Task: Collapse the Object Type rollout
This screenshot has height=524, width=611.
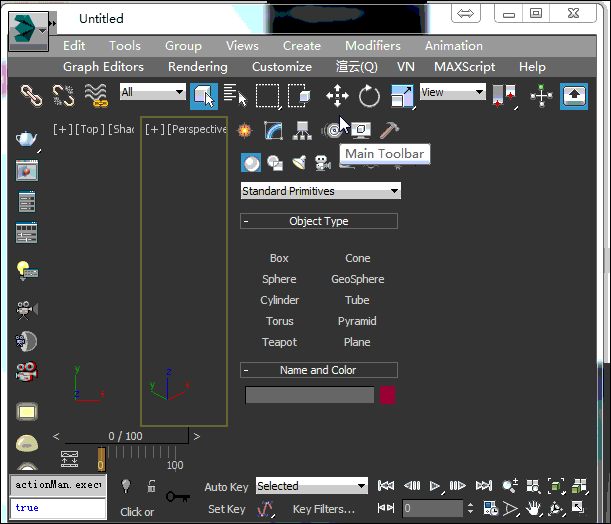Action: click(x=319, y=221)
